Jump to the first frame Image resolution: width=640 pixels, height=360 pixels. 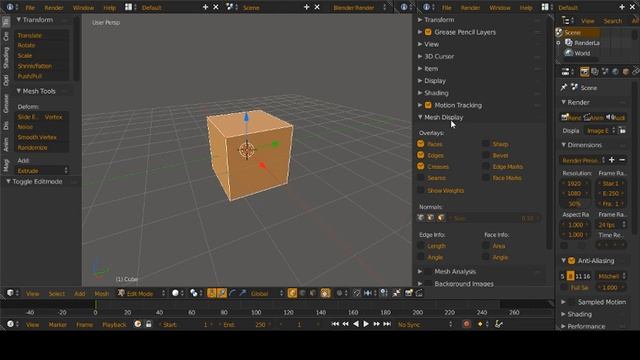pos(335,324)
